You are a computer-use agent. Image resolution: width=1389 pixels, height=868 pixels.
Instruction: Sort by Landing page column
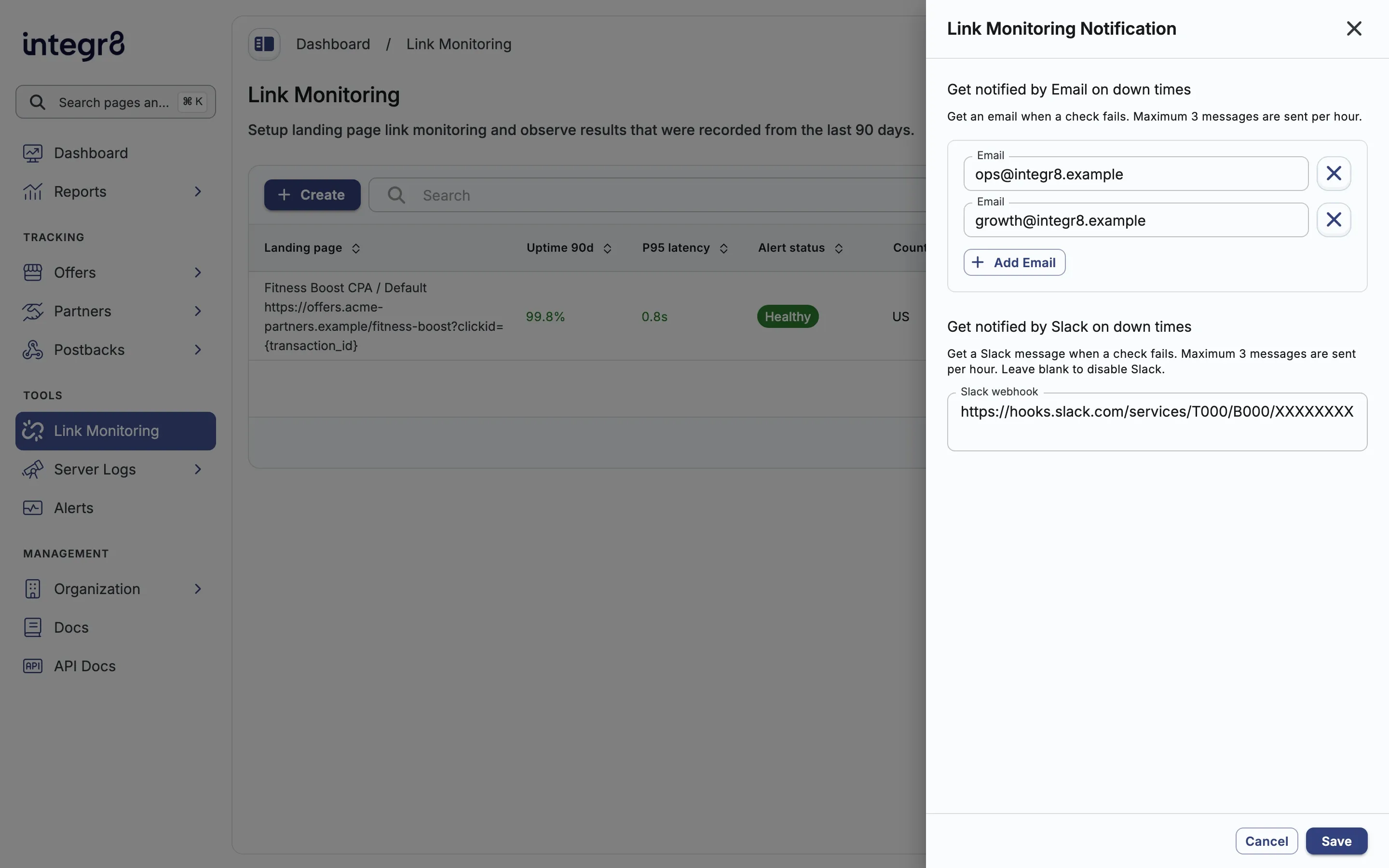tap(312, 248)
